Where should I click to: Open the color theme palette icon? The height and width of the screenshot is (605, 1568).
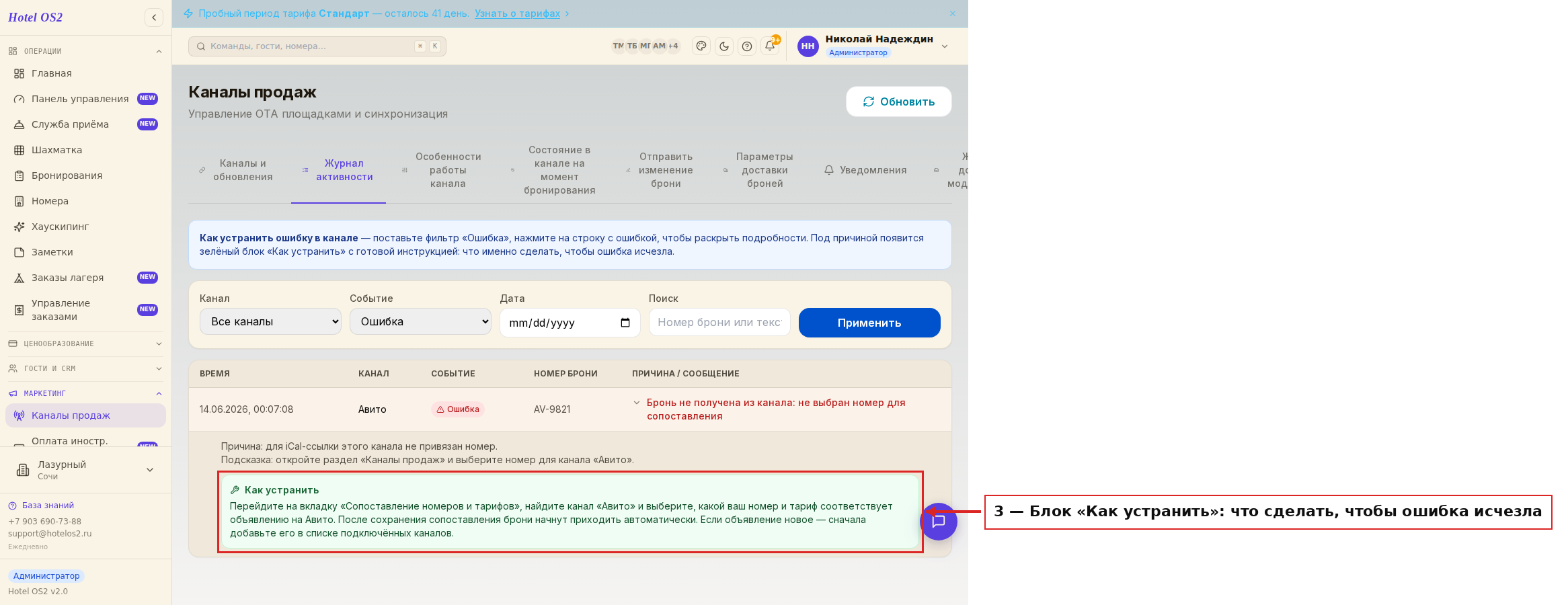pyautogui.click(x=701, y=46)
